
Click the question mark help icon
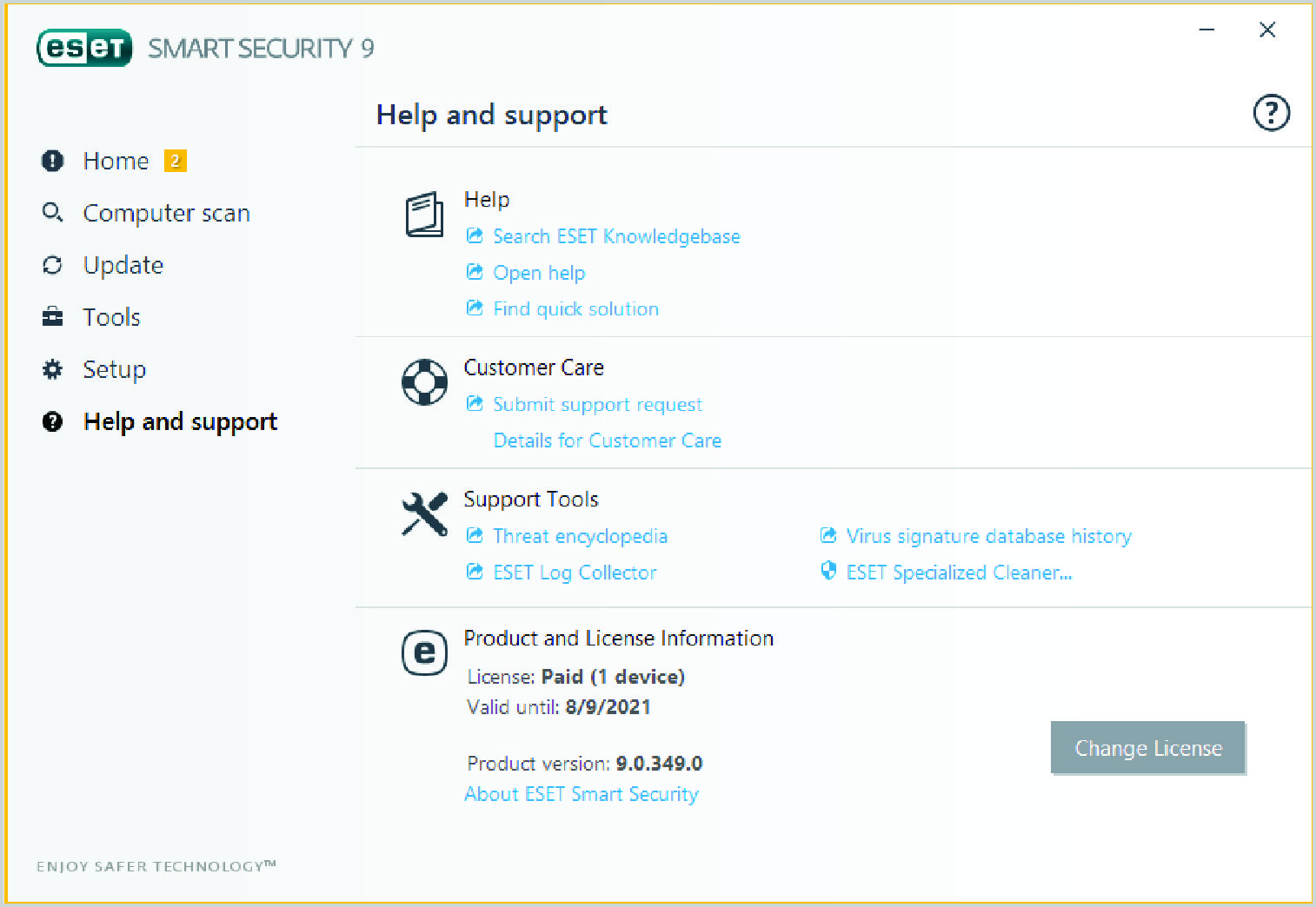click(x=1271, y=113)
